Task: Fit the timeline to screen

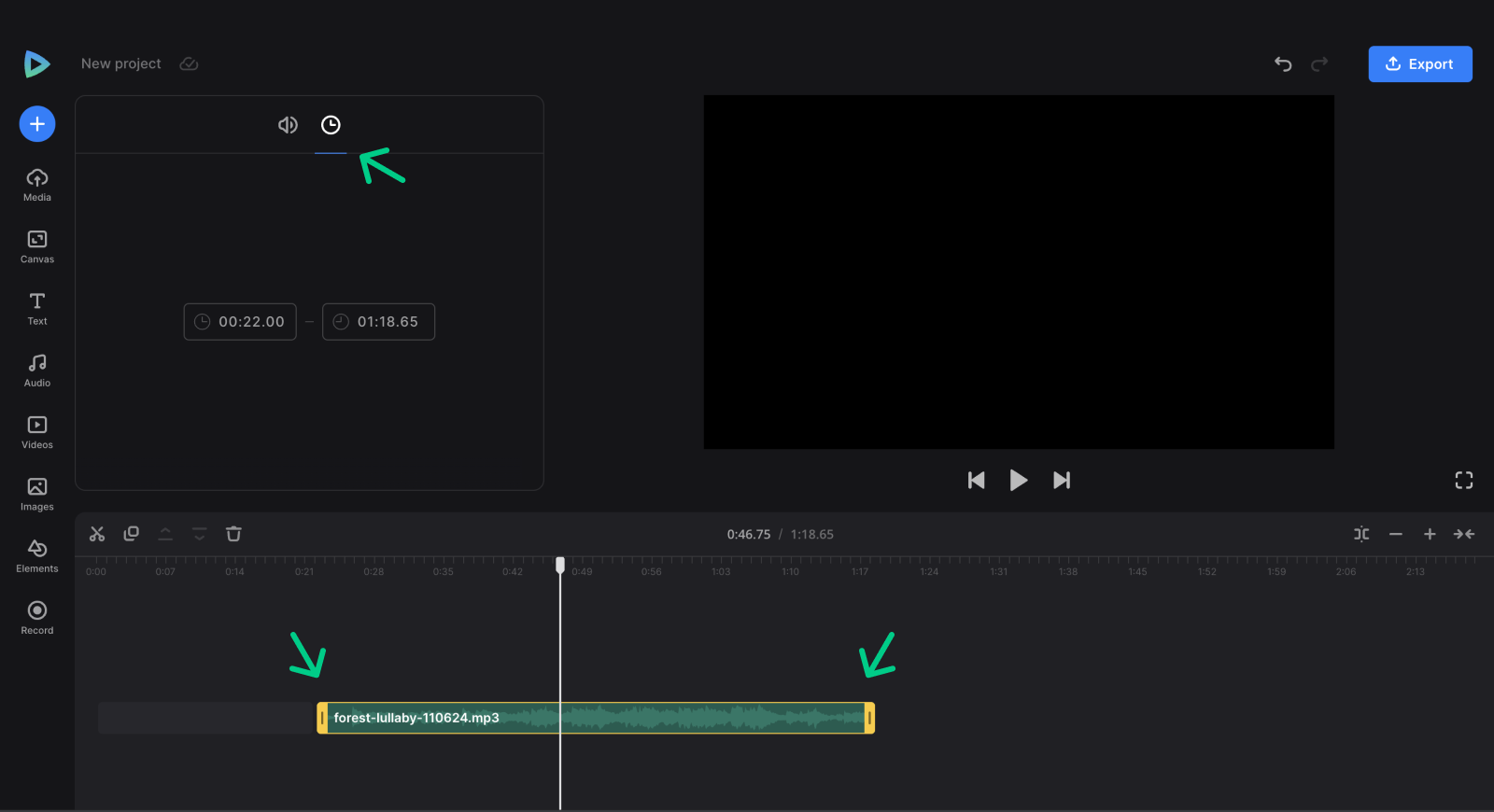Action: [x=1464, y=534]
